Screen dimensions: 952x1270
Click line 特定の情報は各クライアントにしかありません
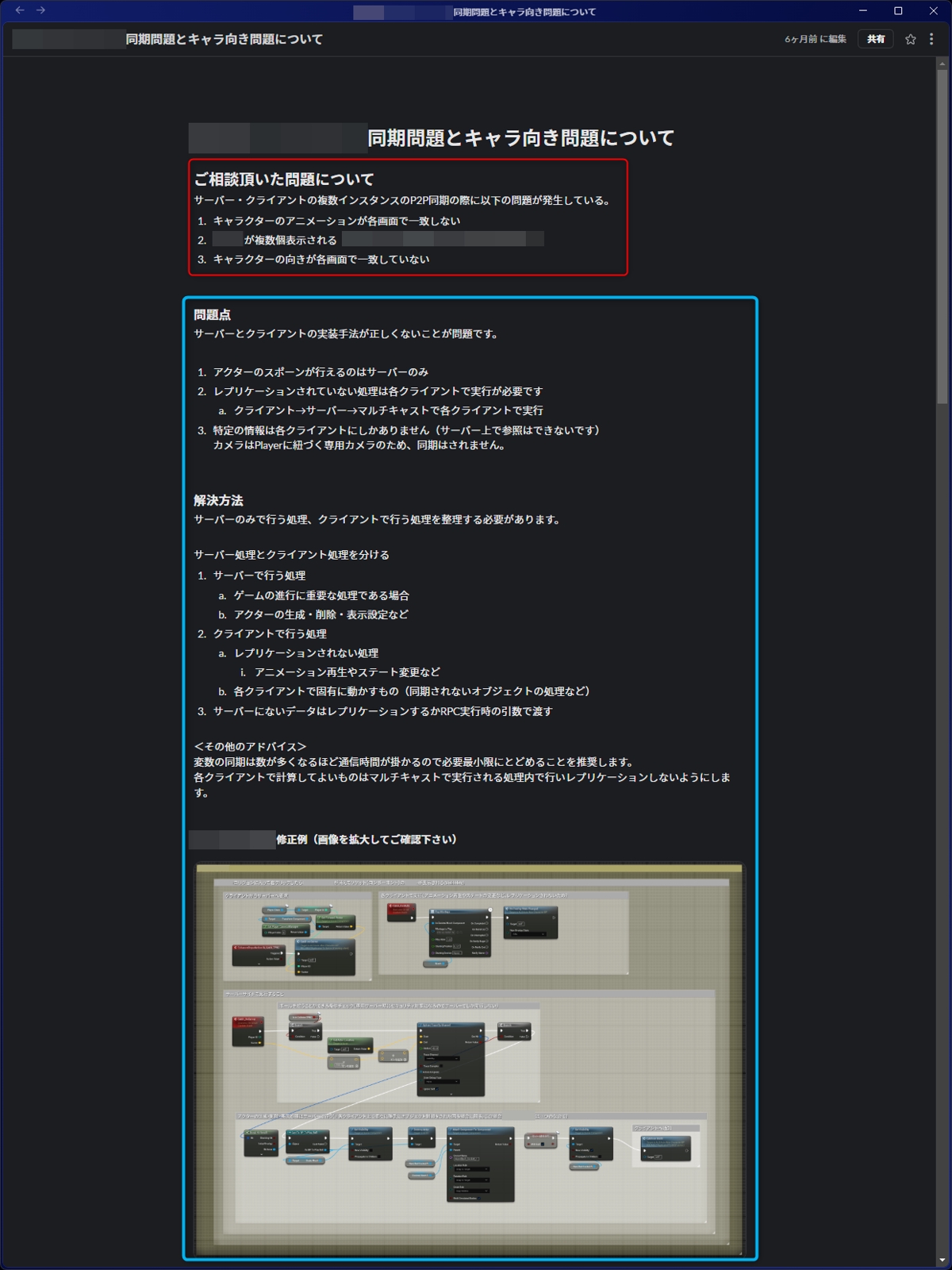pyautogui.click(x=408, y=430)
